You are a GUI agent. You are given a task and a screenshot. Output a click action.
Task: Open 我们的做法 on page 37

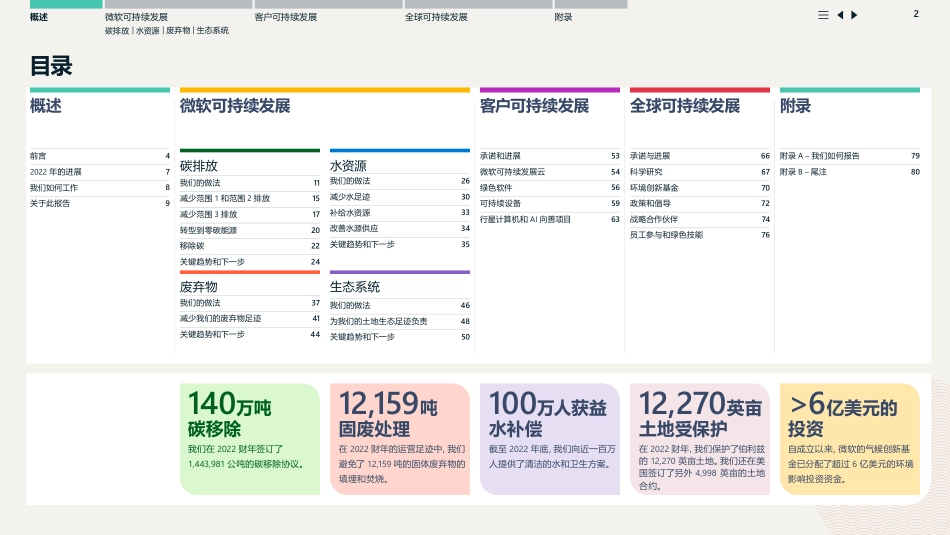(x=250, y=302)
